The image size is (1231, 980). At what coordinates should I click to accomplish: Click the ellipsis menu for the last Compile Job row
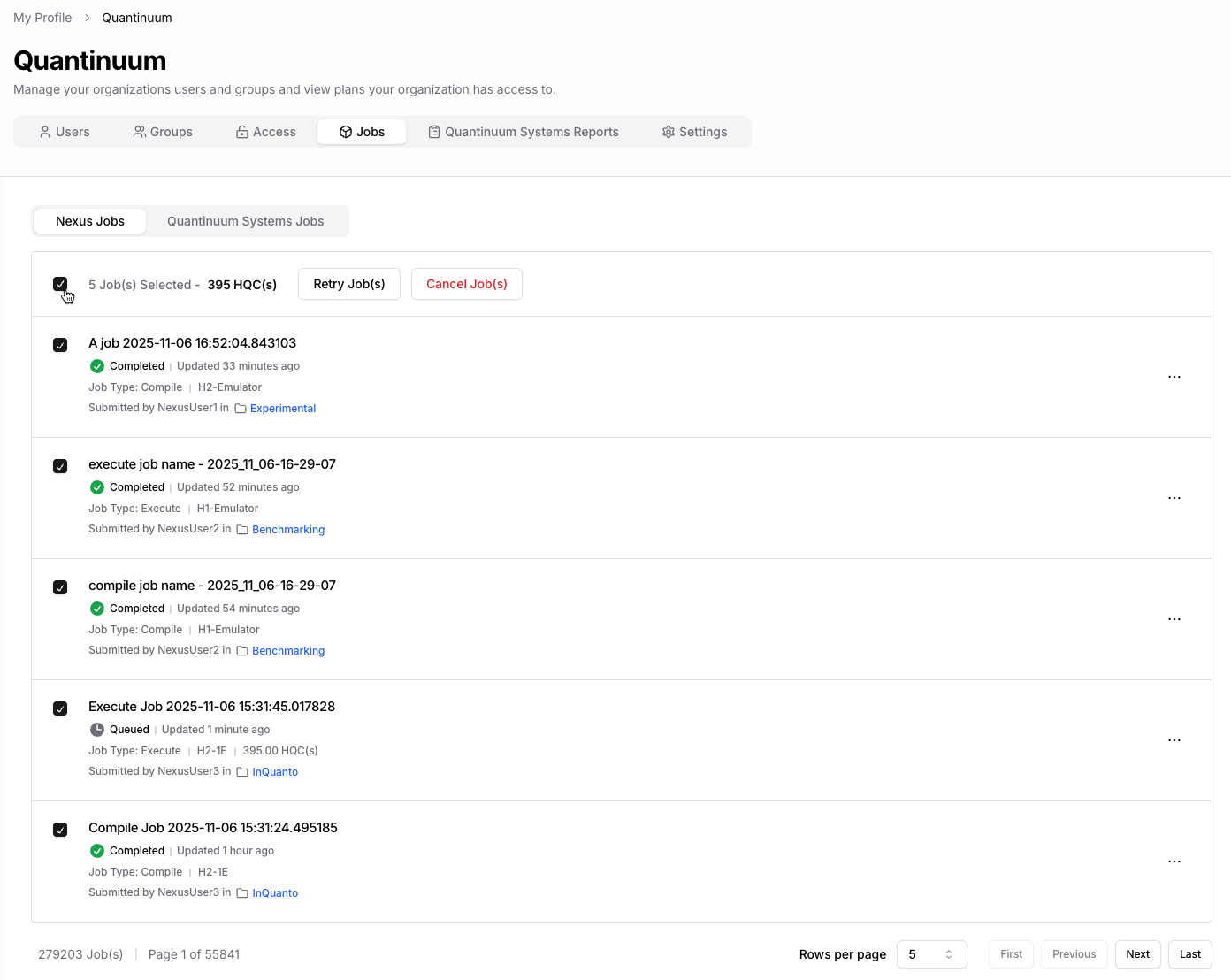(x=1174, y=861)
